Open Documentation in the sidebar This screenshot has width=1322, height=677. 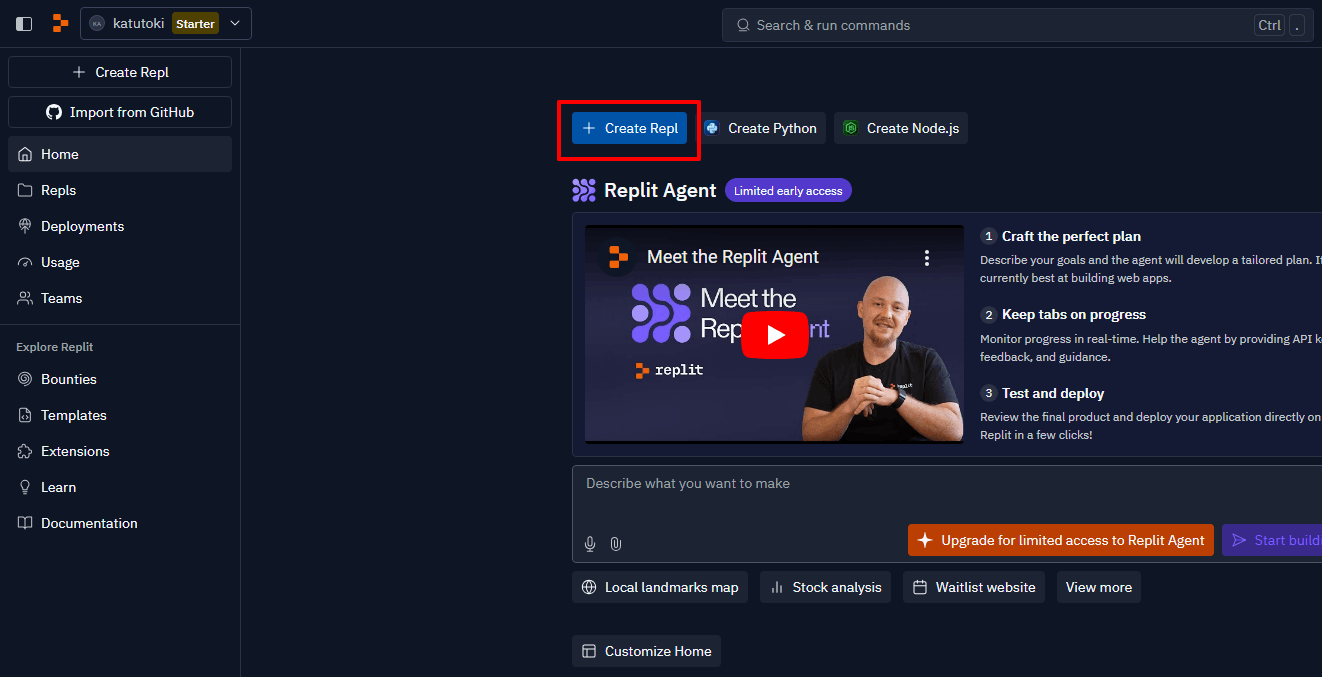[x=120, y=523]
